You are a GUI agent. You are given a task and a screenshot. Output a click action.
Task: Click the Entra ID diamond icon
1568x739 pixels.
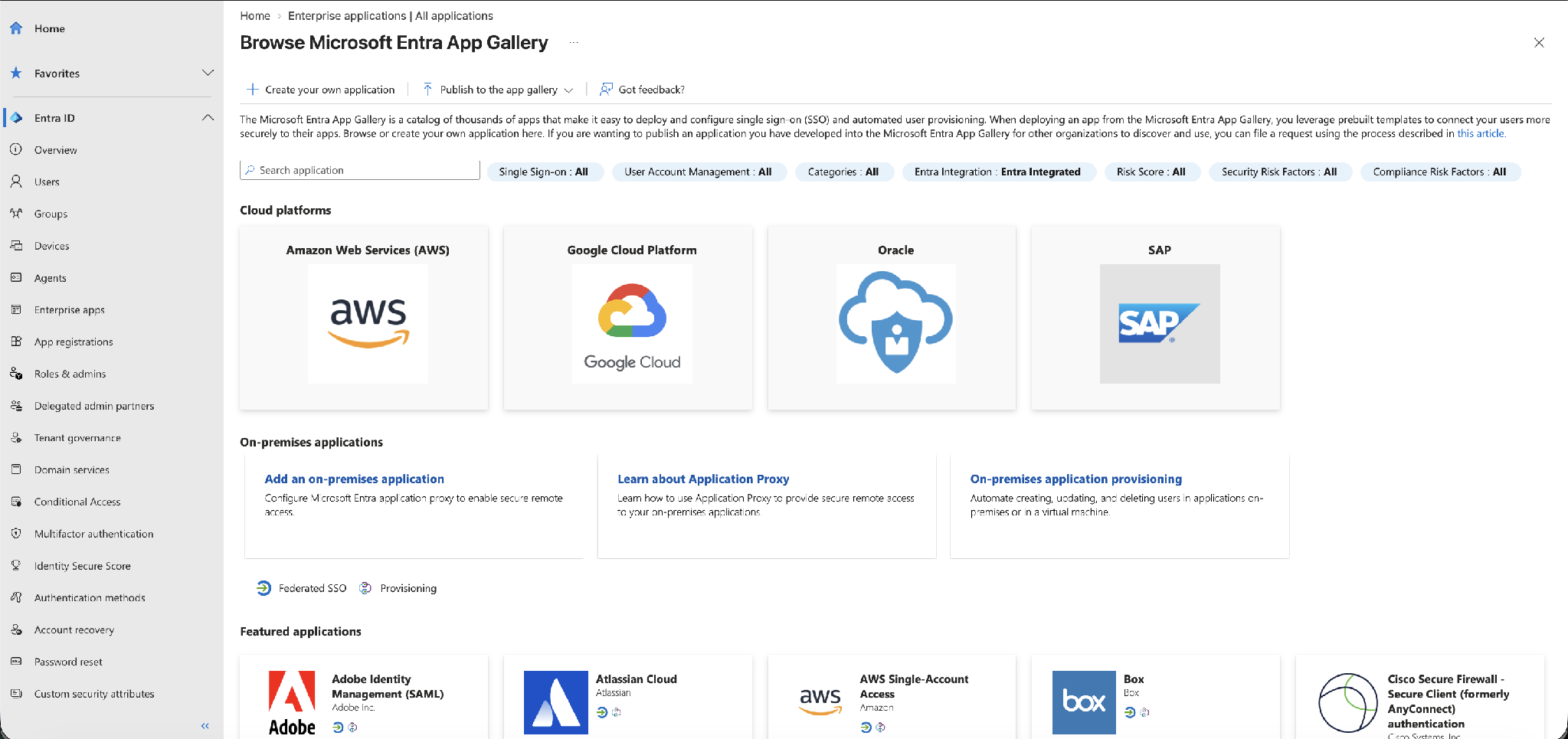(x=16, y=118)
